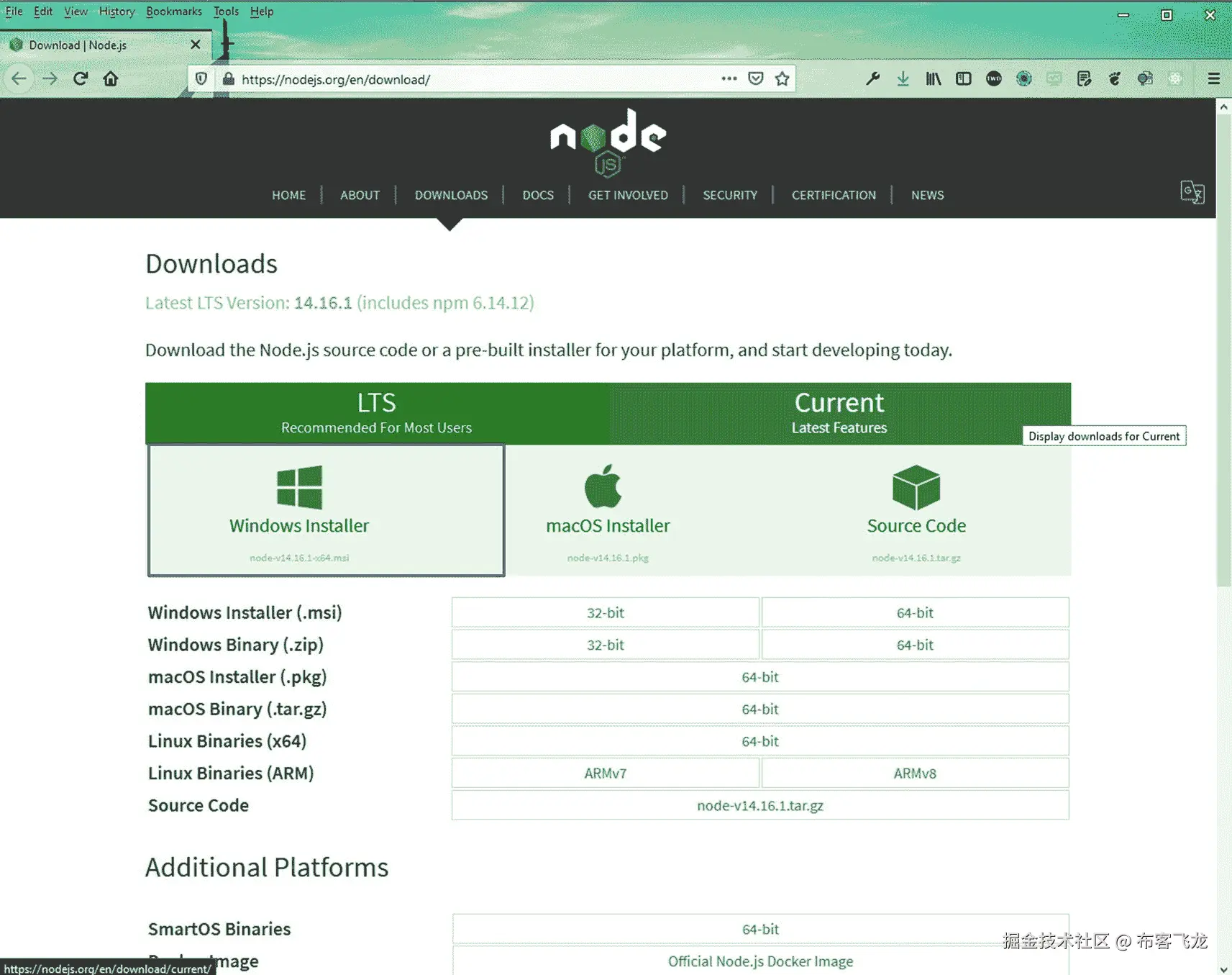
Task: Click the Node.js logo
Action: point(608,142)
